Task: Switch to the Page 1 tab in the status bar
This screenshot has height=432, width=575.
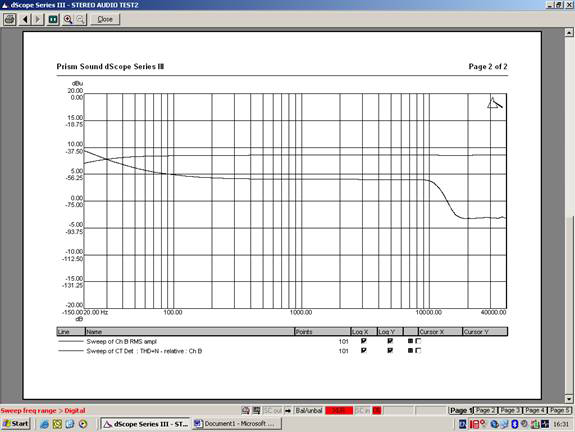Action: (x=460, y=410)
